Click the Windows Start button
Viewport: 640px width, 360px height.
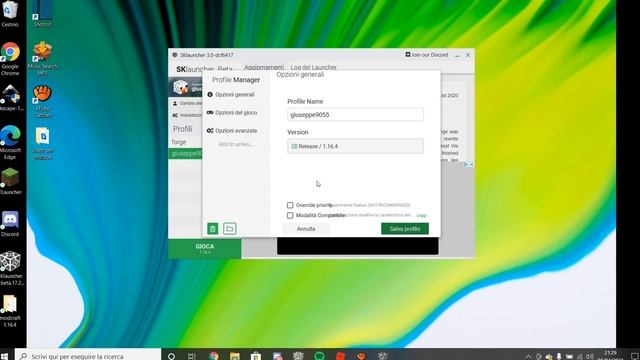5,356
